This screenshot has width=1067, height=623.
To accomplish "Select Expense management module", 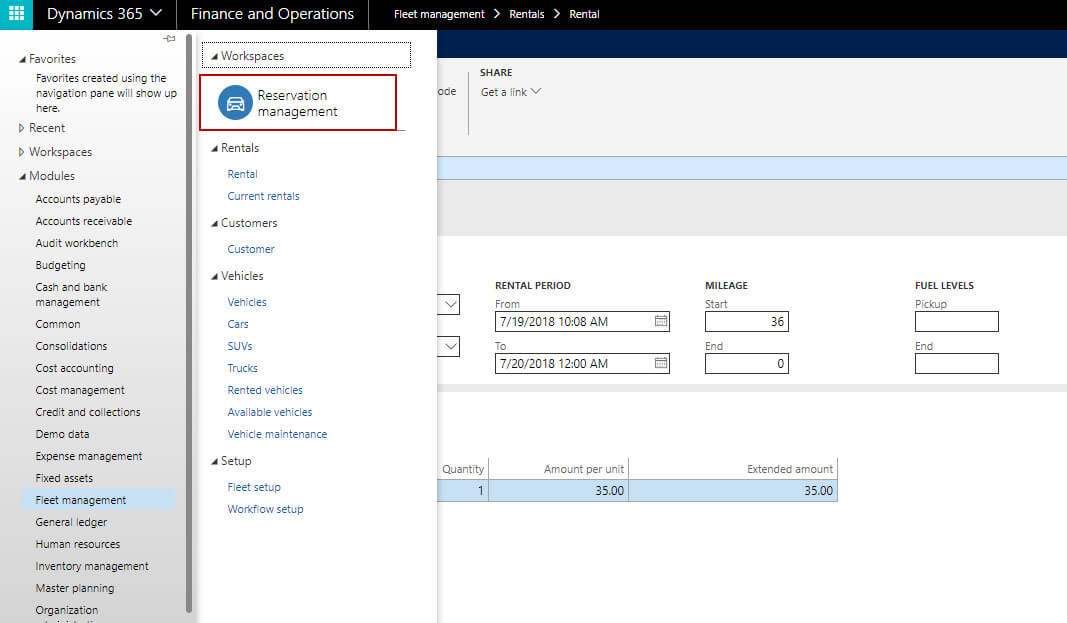I will pyautogui.click(x=88, y=456).
